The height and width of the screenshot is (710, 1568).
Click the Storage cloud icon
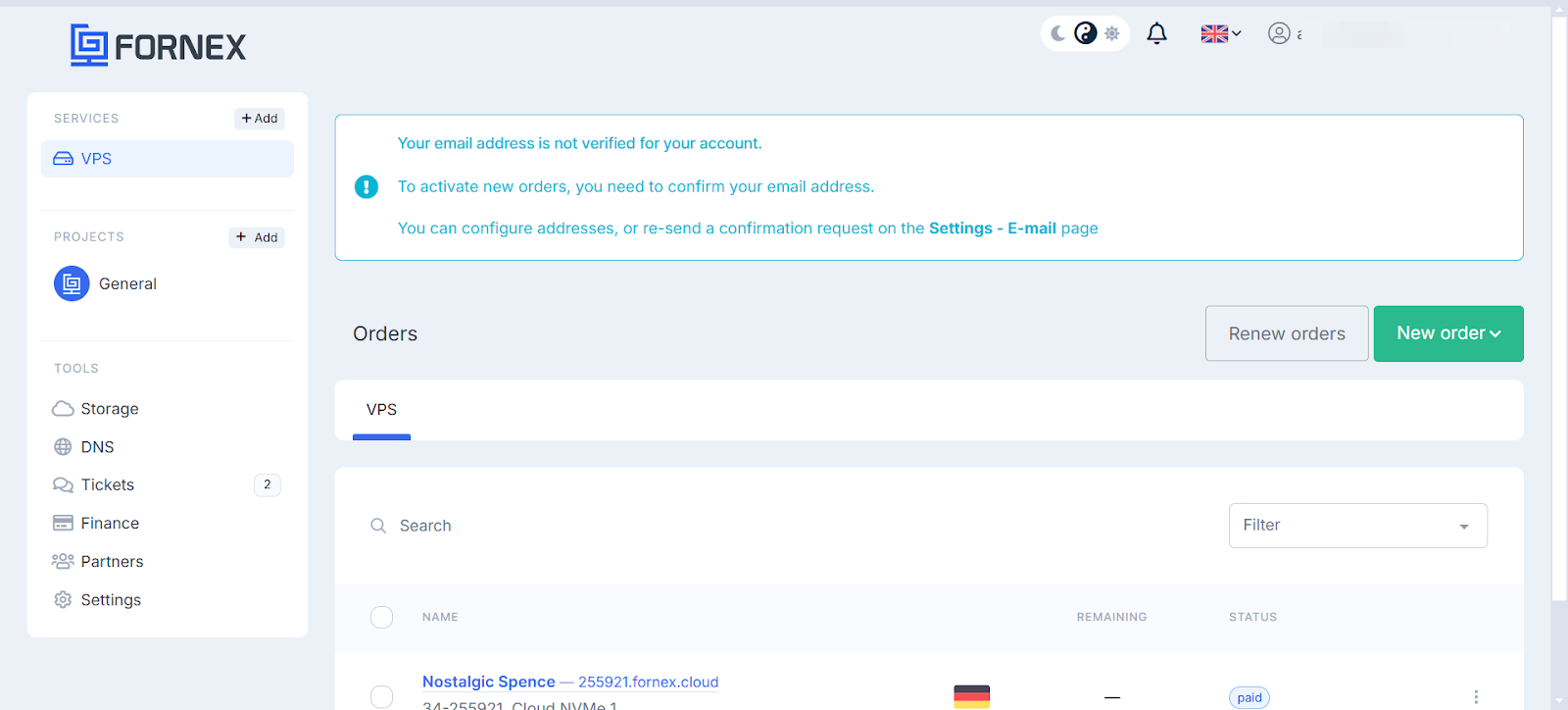(x=63, y=409)
